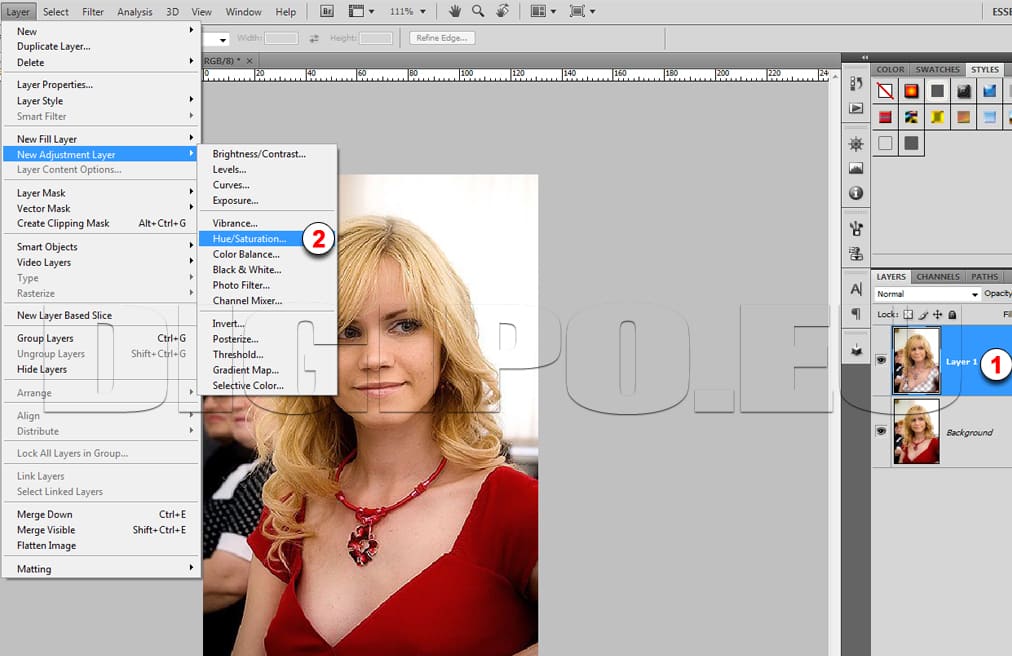Hide Layer 1 using its eye icon
The width and height of the screenshot is (1012, 656).
tap(881, 361)
